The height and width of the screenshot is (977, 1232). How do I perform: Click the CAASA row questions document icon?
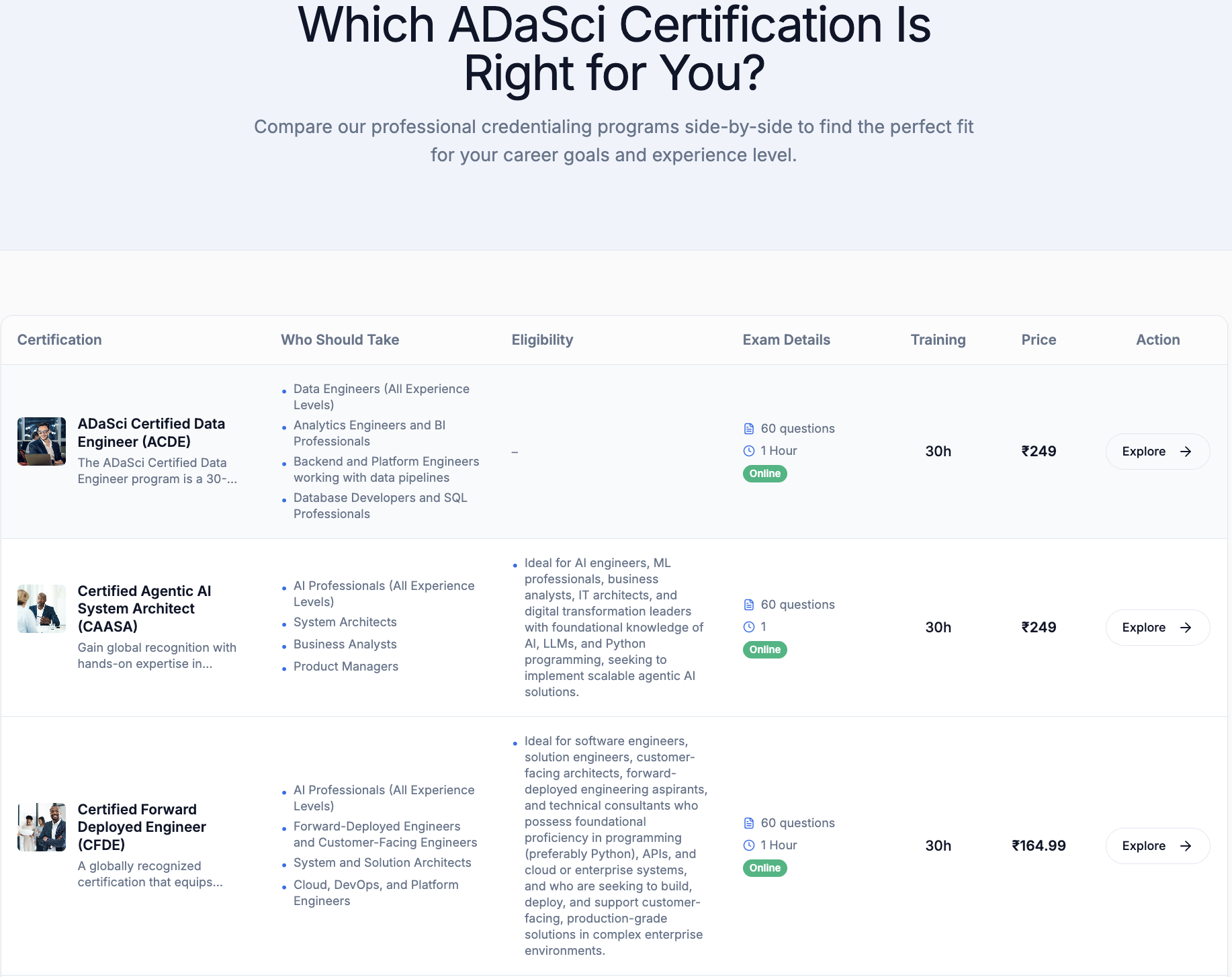tap(749, 605)
